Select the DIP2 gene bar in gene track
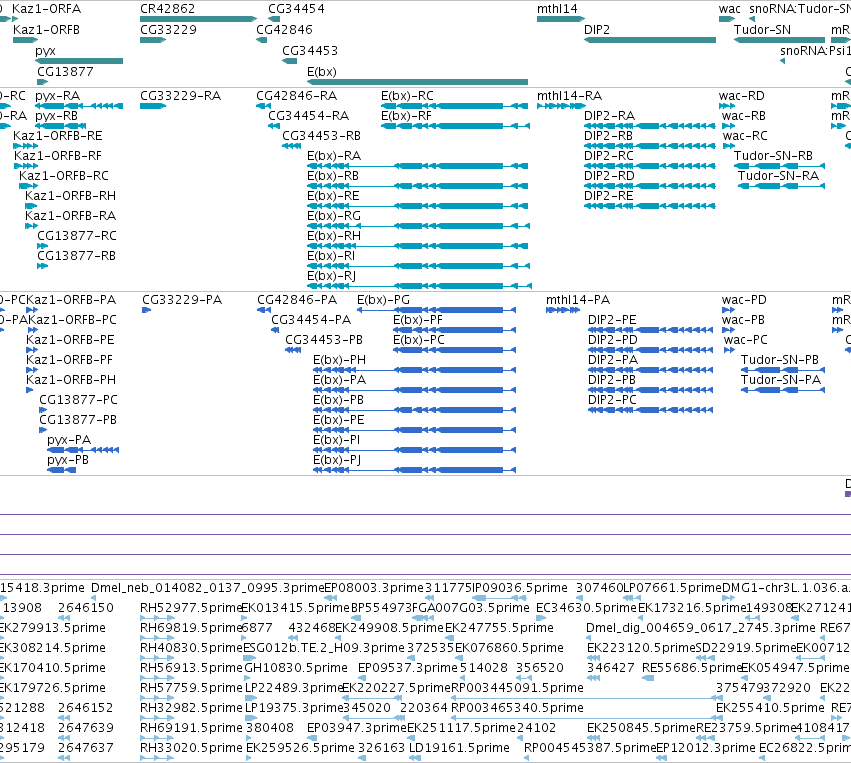Viewport: 851px width, 763px height. point(650,40)
